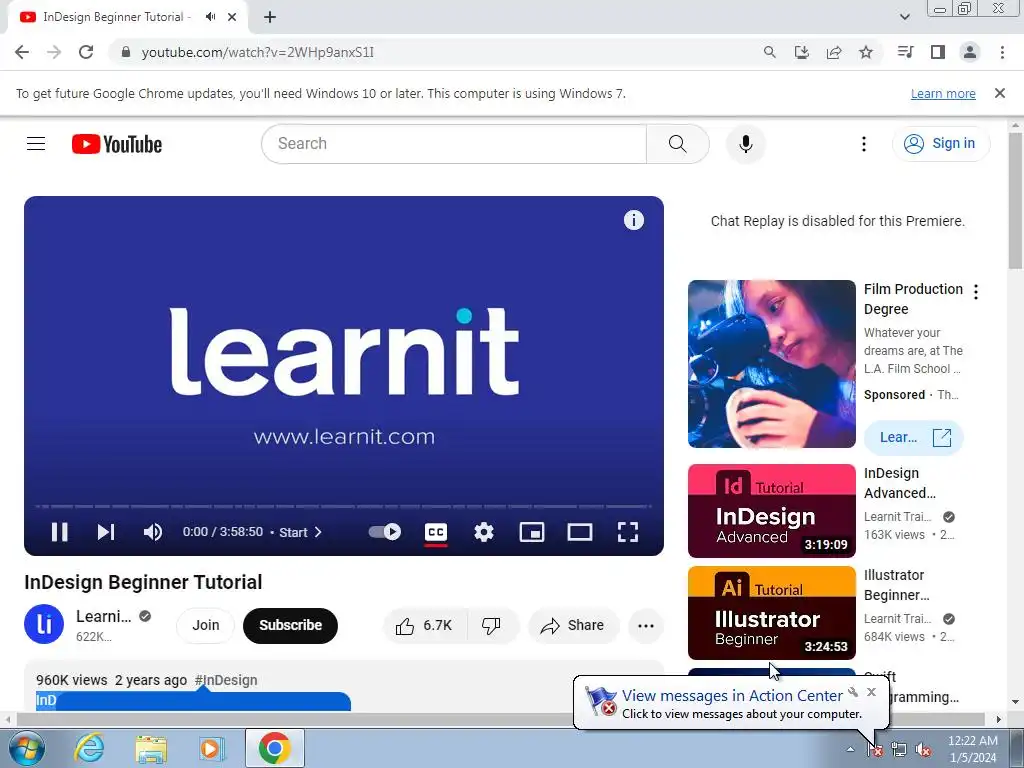Open InDesign Advanced tutorial thumbnail
The image size is (1024, 768).
coord(772,511)
